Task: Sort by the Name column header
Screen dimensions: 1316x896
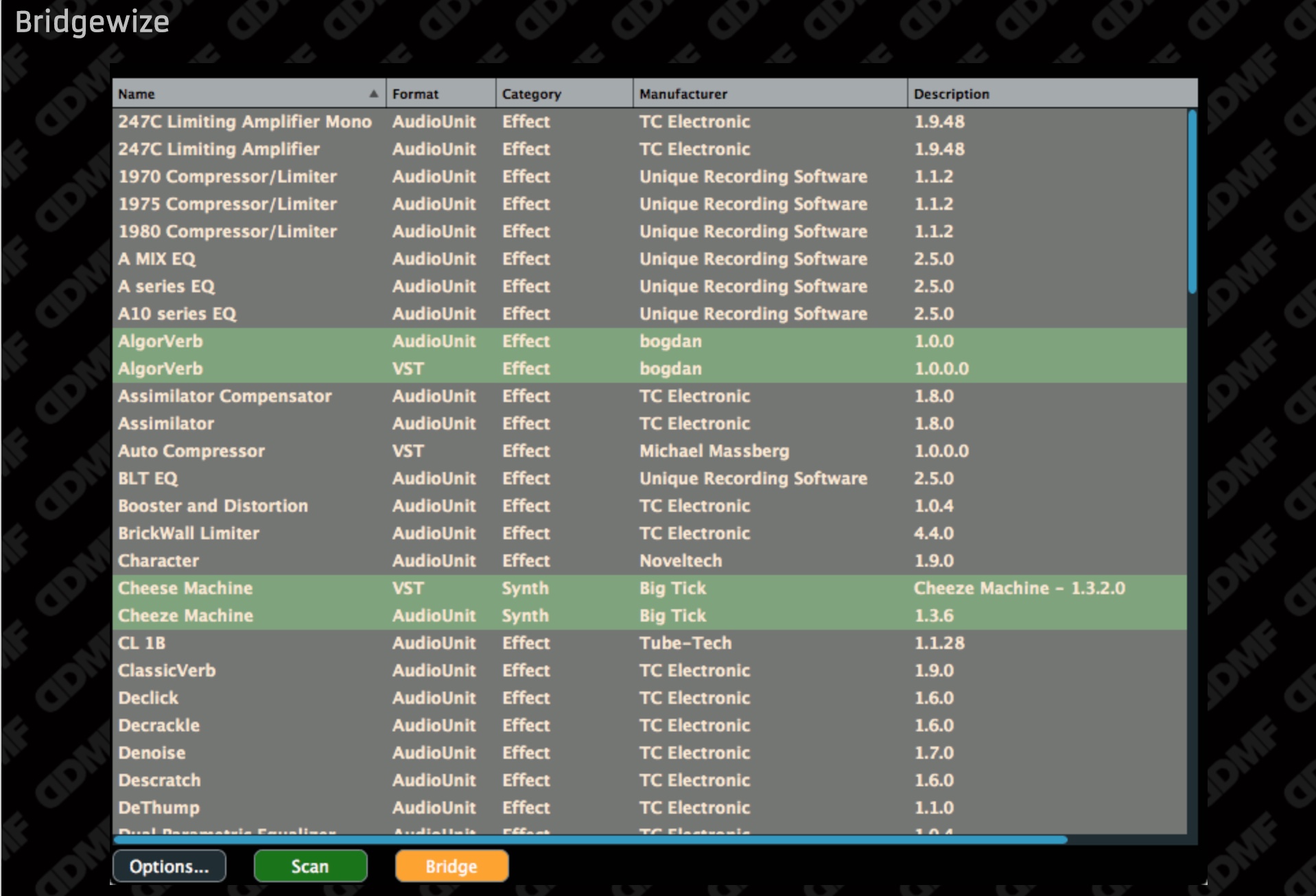Action: click(x=249, y=94)
